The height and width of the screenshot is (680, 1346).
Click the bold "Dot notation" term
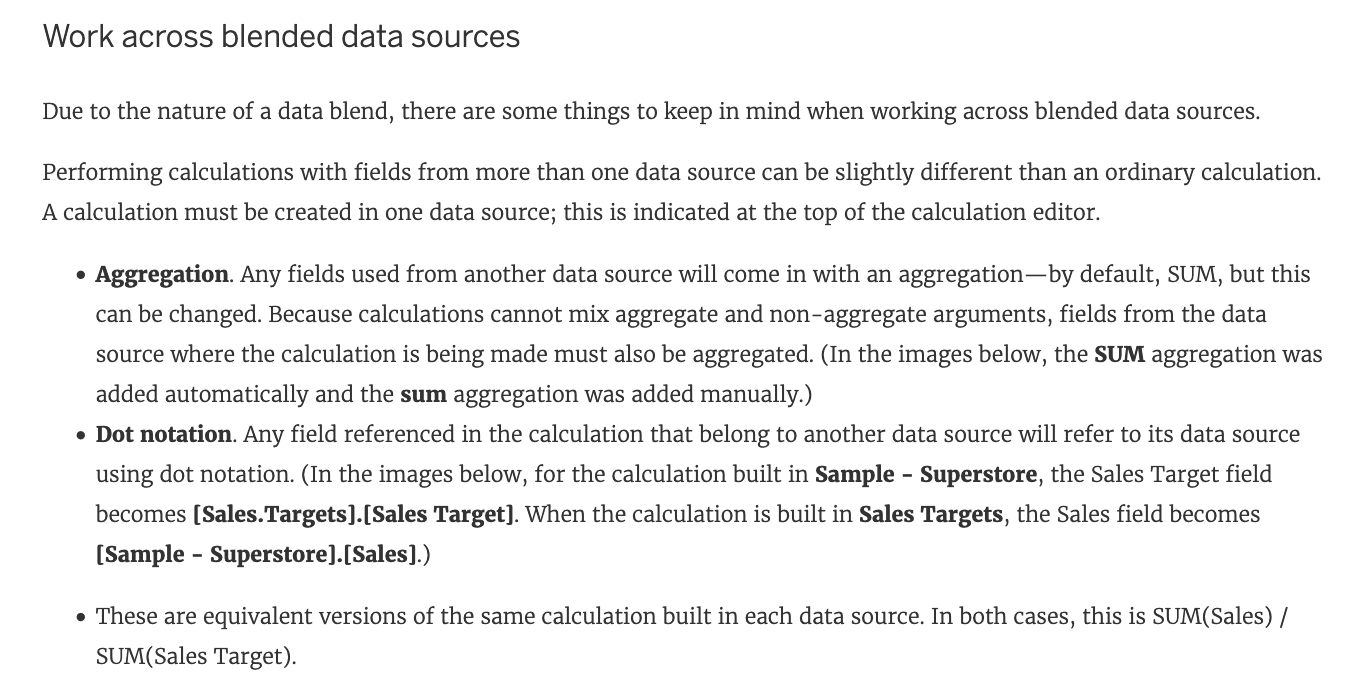[164, 434]
